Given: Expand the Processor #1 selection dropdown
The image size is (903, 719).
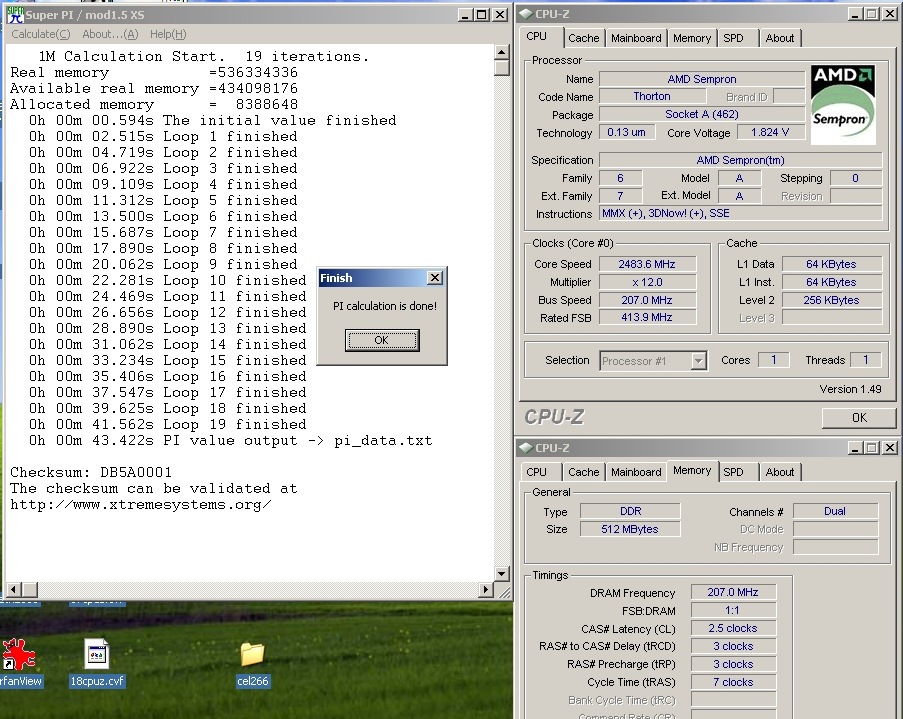Looking at the screenshot, I should click(x=699, y=361).
